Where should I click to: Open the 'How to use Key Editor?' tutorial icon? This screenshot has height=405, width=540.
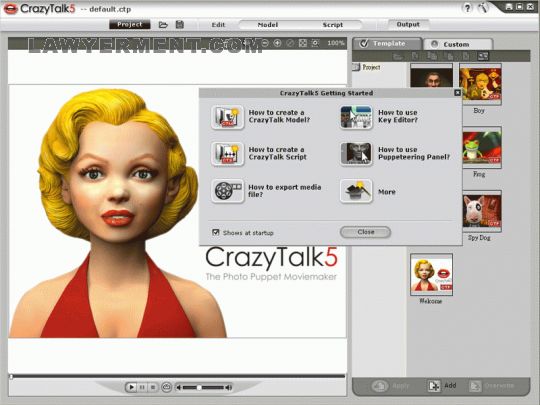pyautogui.click(x=356, y=117)
